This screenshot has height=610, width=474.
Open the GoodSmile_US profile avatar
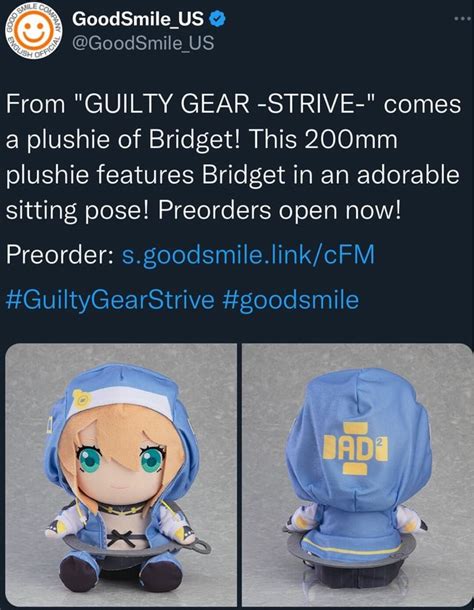(33, 31)
